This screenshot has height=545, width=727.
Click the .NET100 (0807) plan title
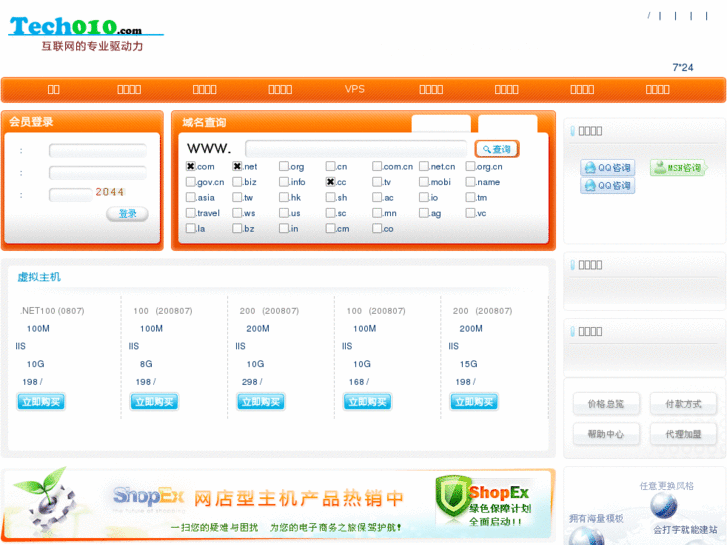point(52,311)
